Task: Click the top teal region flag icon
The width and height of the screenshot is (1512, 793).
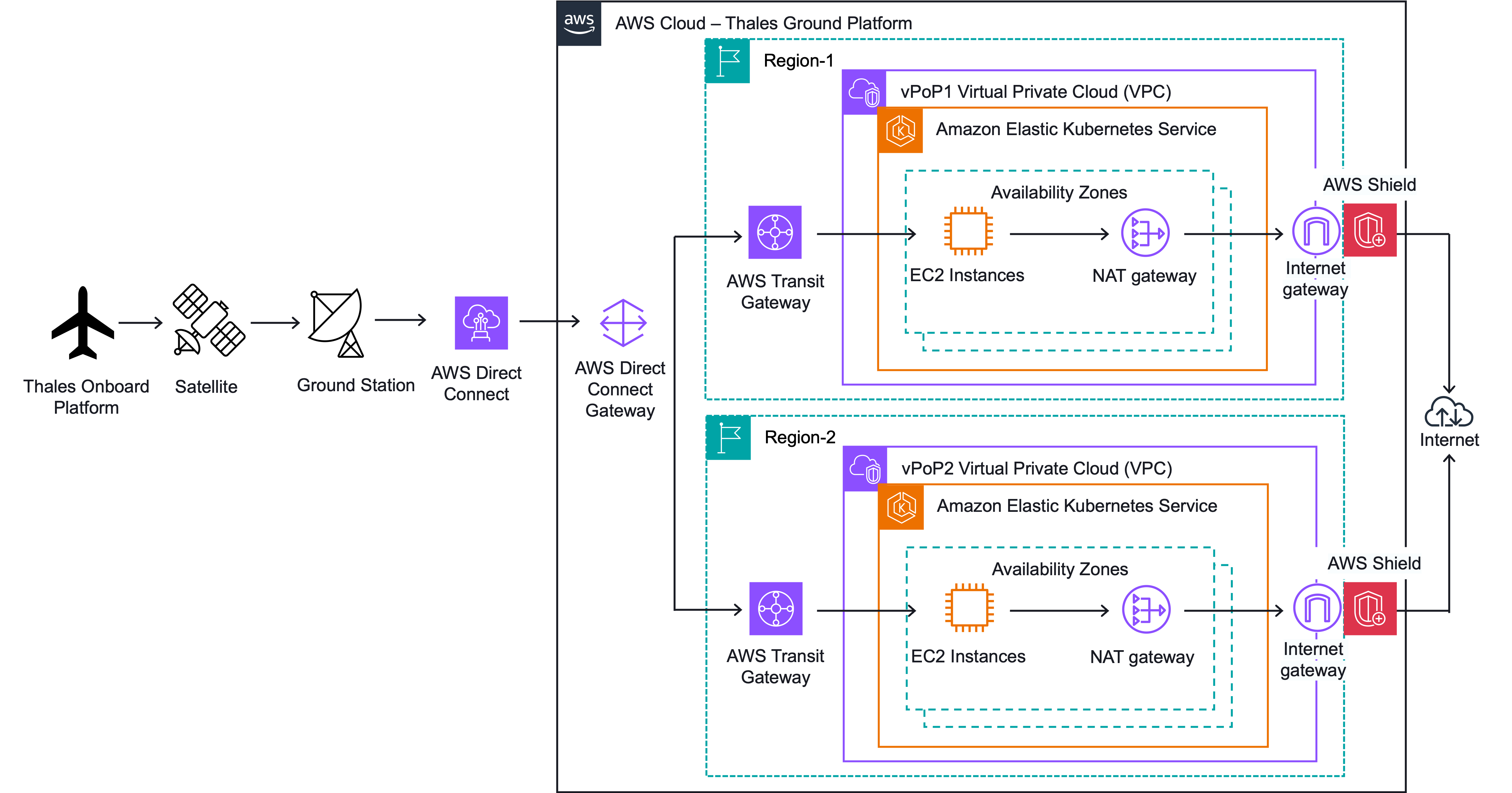Action: [x=727, y=61]
